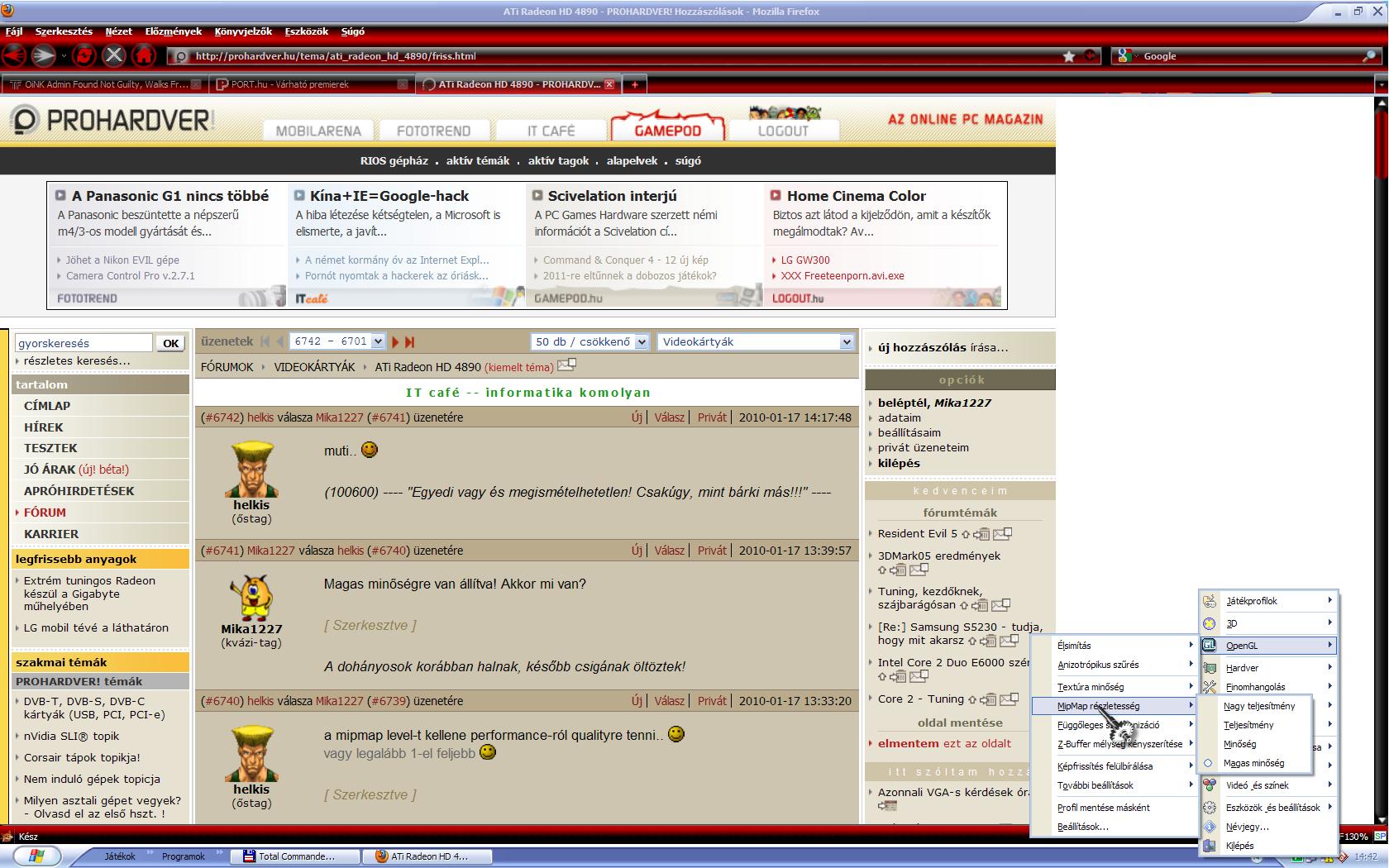Click the Névjegy info icon

click(x=1210, y=826)
